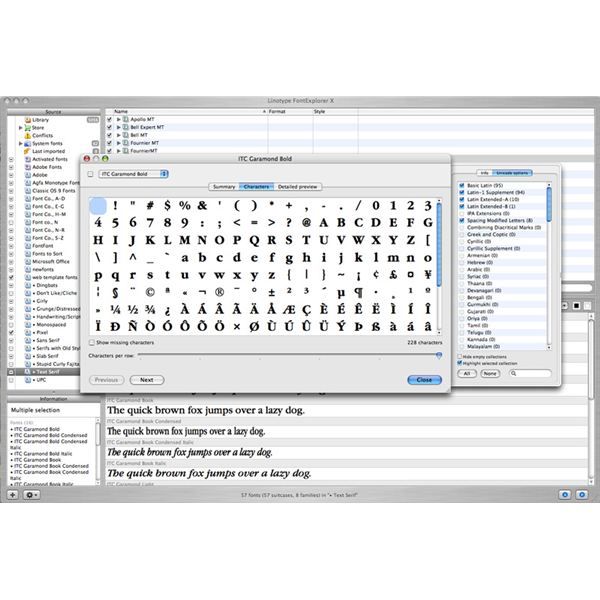This screenshot has height=600, width=600.
Task: Click the Sans Serif set icon
Action: pos(28,340)
